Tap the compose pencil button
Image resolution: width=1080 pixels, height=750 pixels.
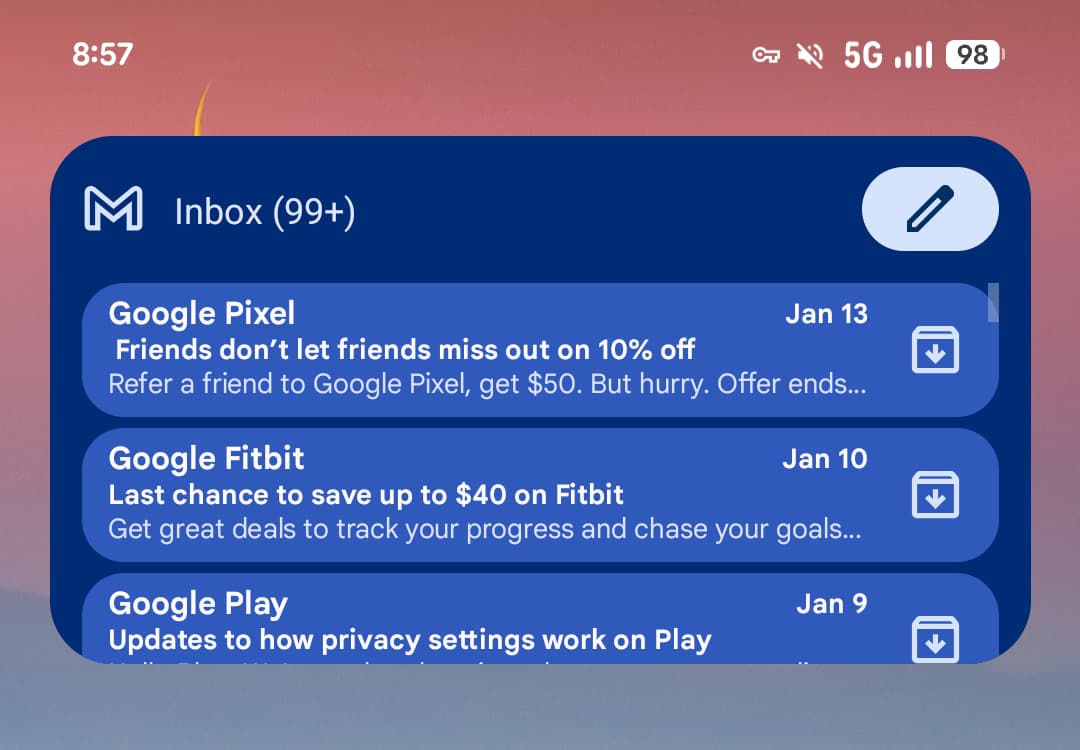pyautogui.click(x=930, y=209)
